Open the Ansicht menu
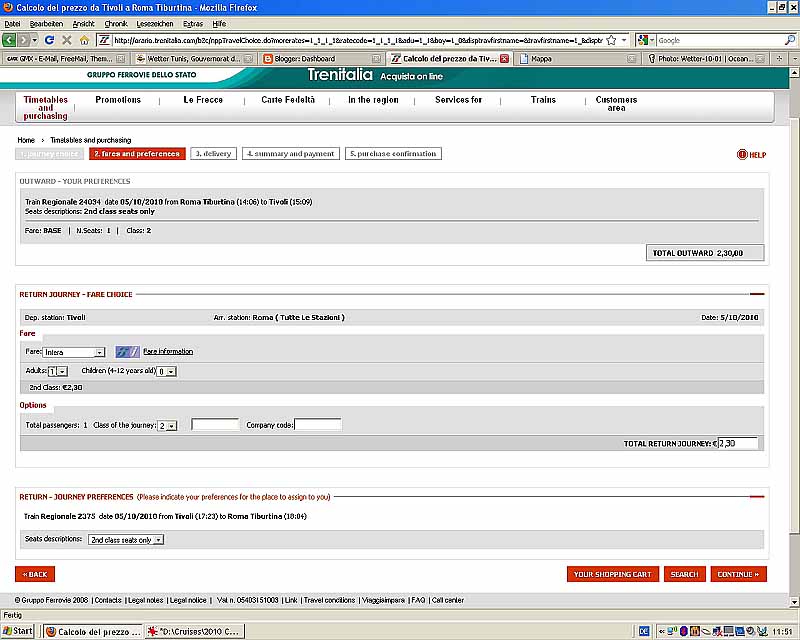The width and height of the screenshot is (800, 640). point(84,23)
